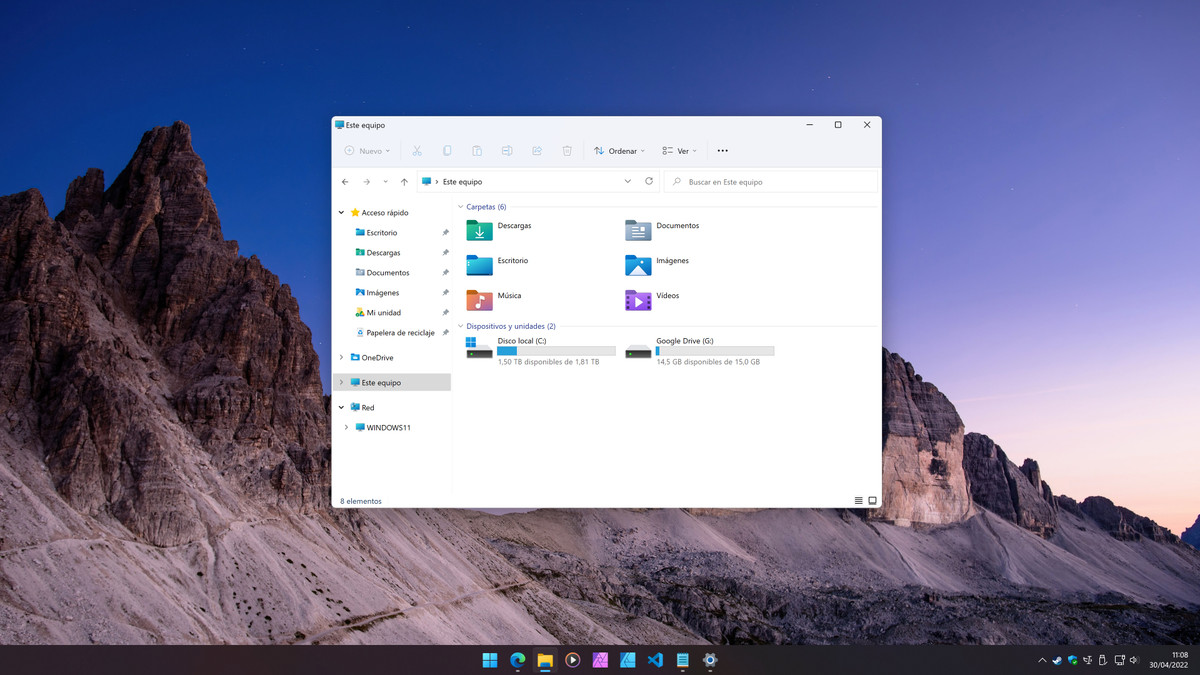Click the Copy icon in the toolbar
The image size is (1200, 675).
coord(447,150)
